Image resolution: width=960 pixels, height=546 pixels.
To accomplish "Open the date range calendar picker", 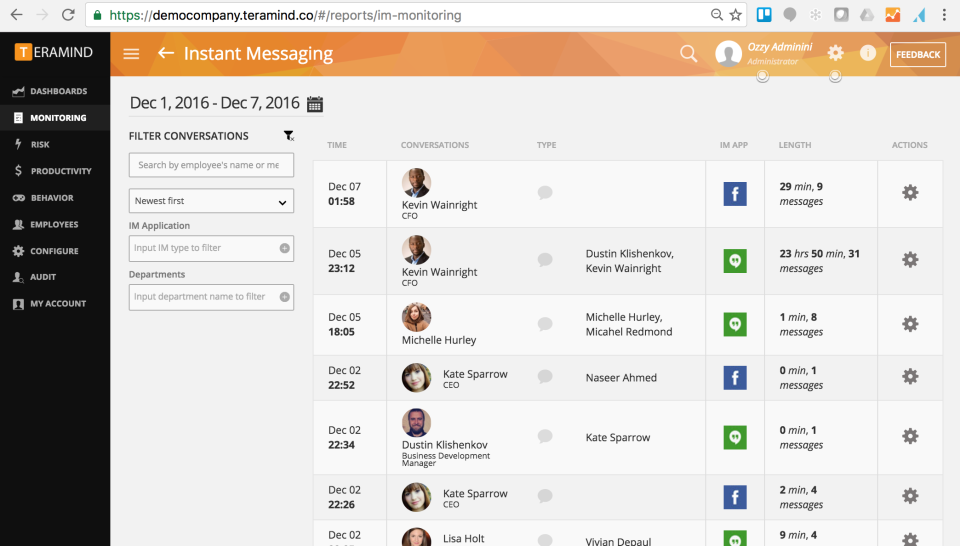I will coord(315,104).
